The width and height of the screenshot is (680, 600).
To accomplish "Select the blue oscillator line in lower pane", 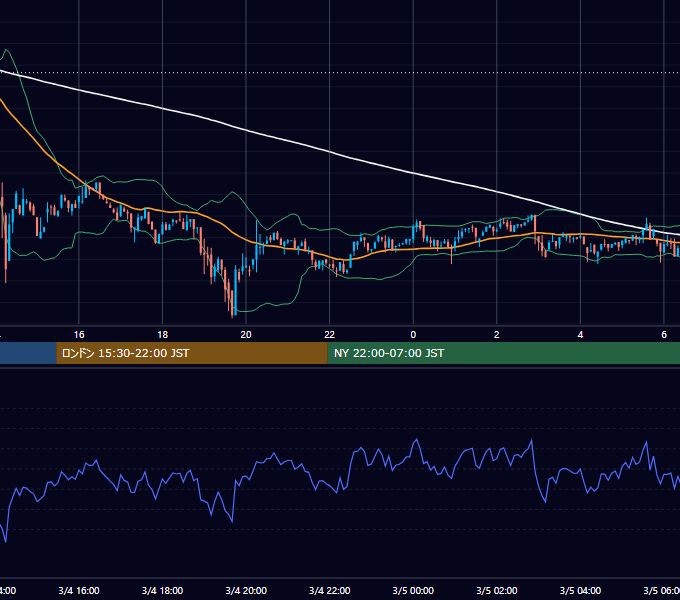I will pyautogui.click(x=273, y=454).
